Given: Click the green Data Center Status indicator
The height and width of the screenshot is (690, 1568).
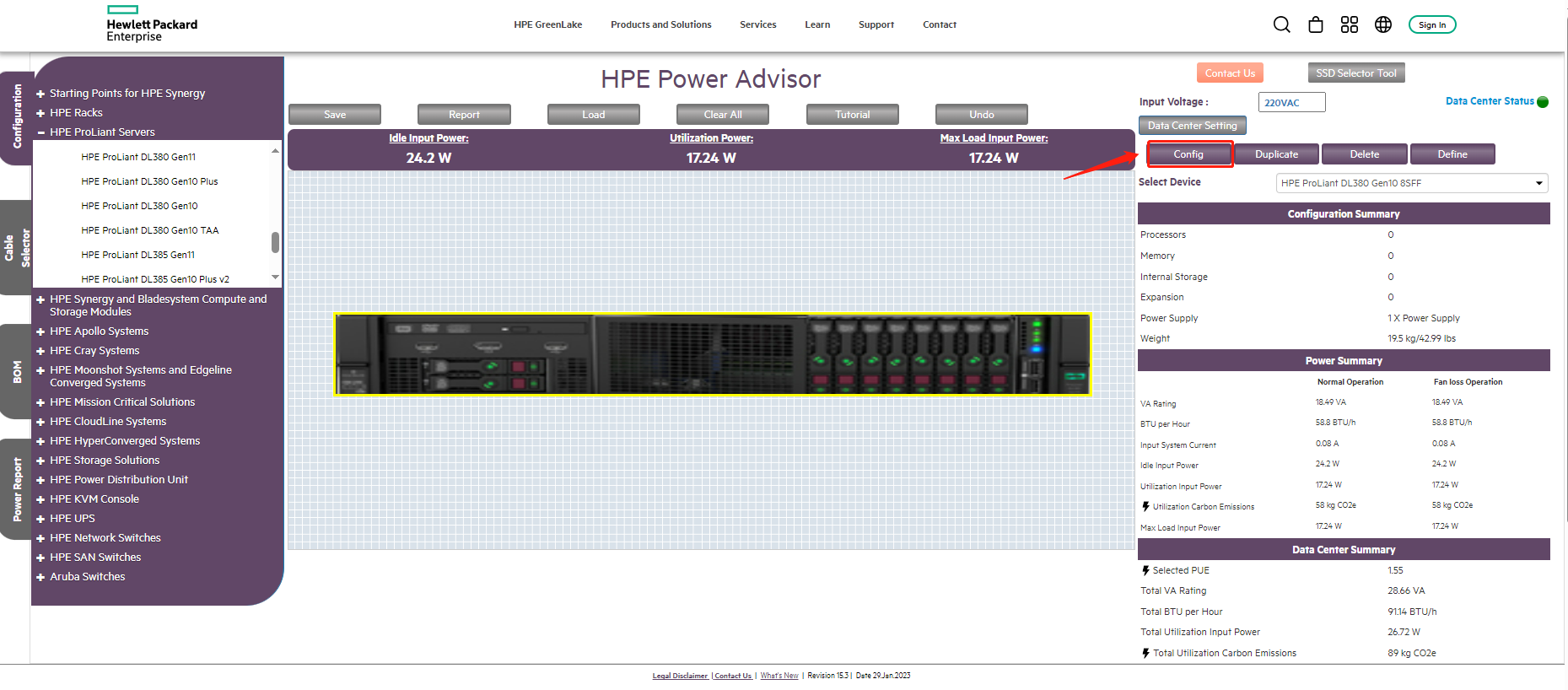Looking at the screenshot, I should 1543,102.
